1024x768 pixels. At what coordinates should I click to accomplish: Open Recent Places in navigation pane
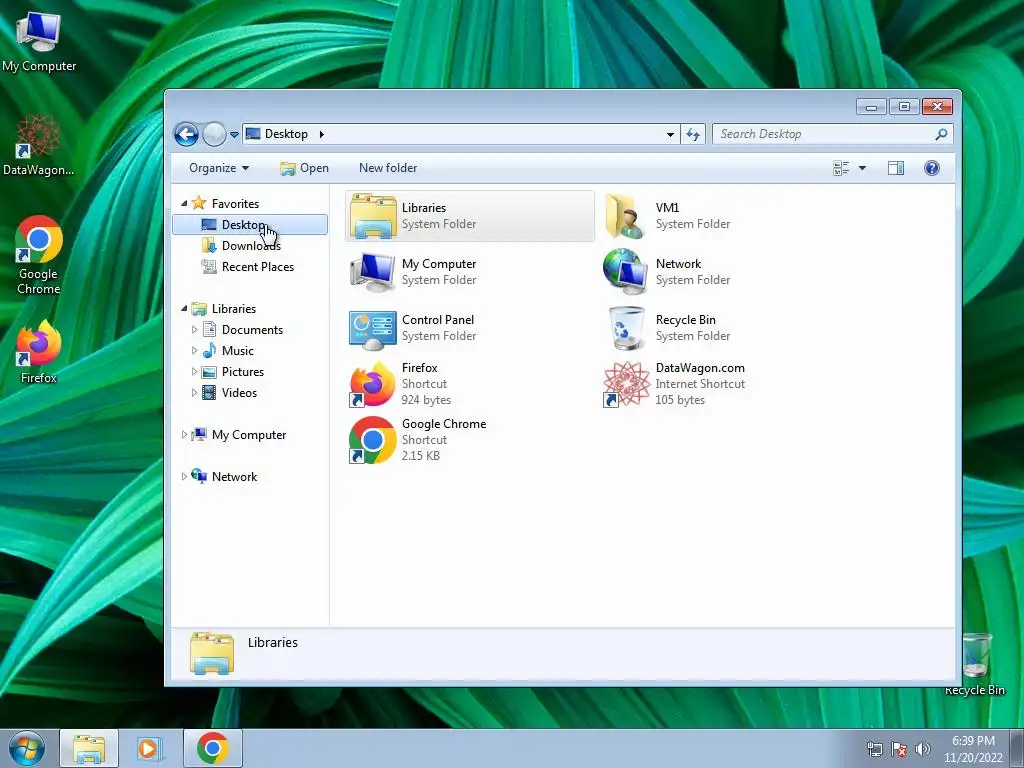pos(257,266)
